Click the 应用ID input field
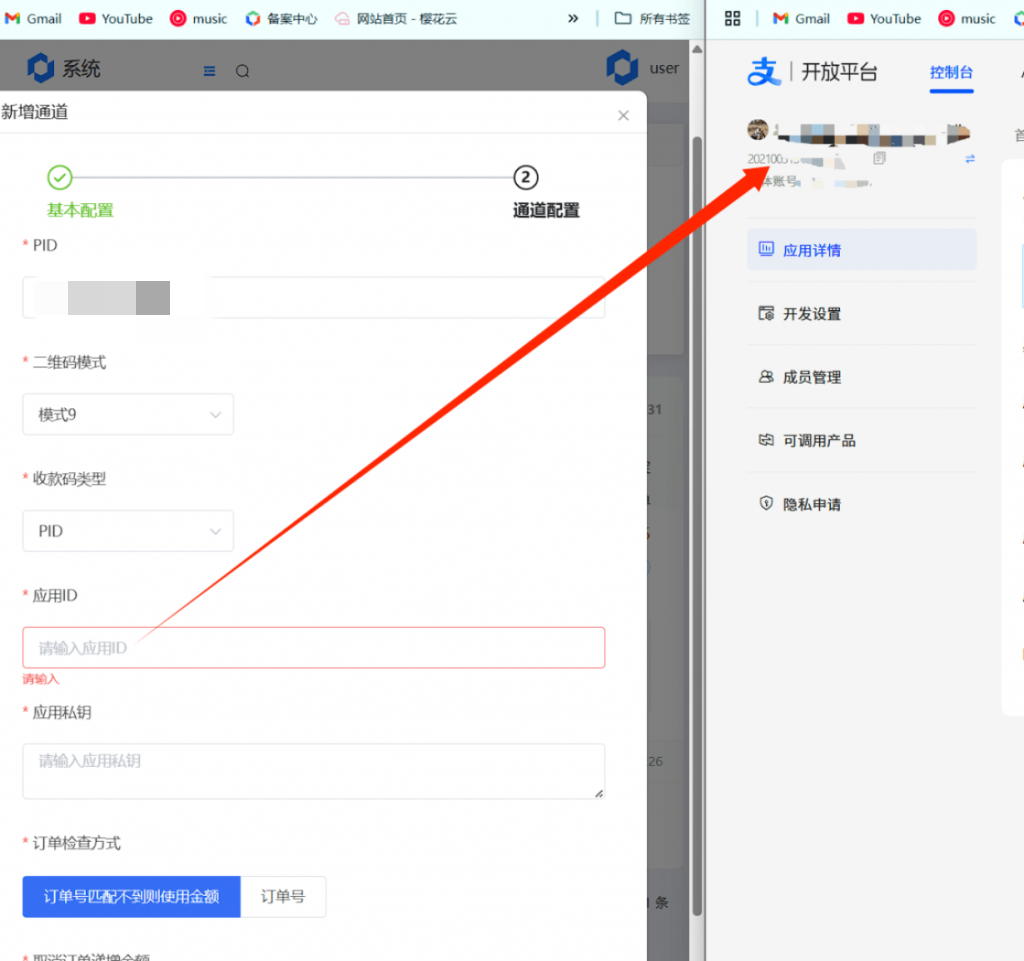 pos(313,648)
